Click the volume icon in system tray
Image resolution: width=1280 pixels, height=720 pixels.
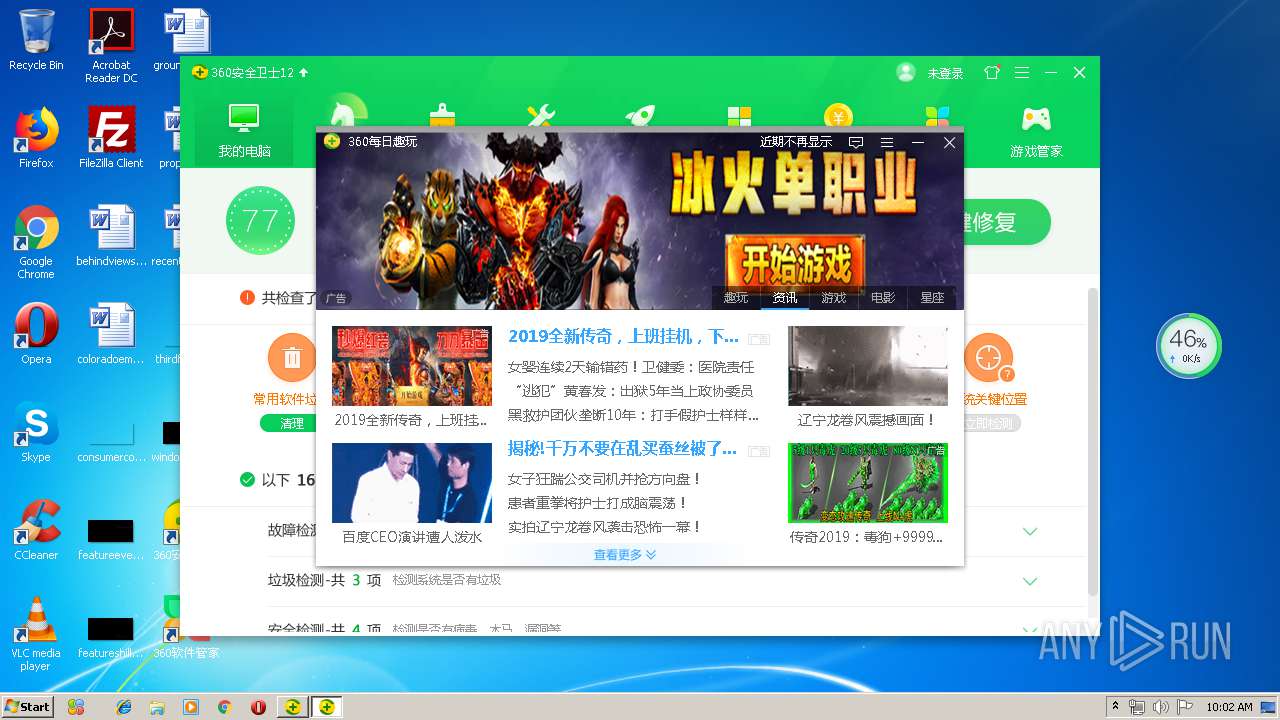click(x=1160, y=706)
